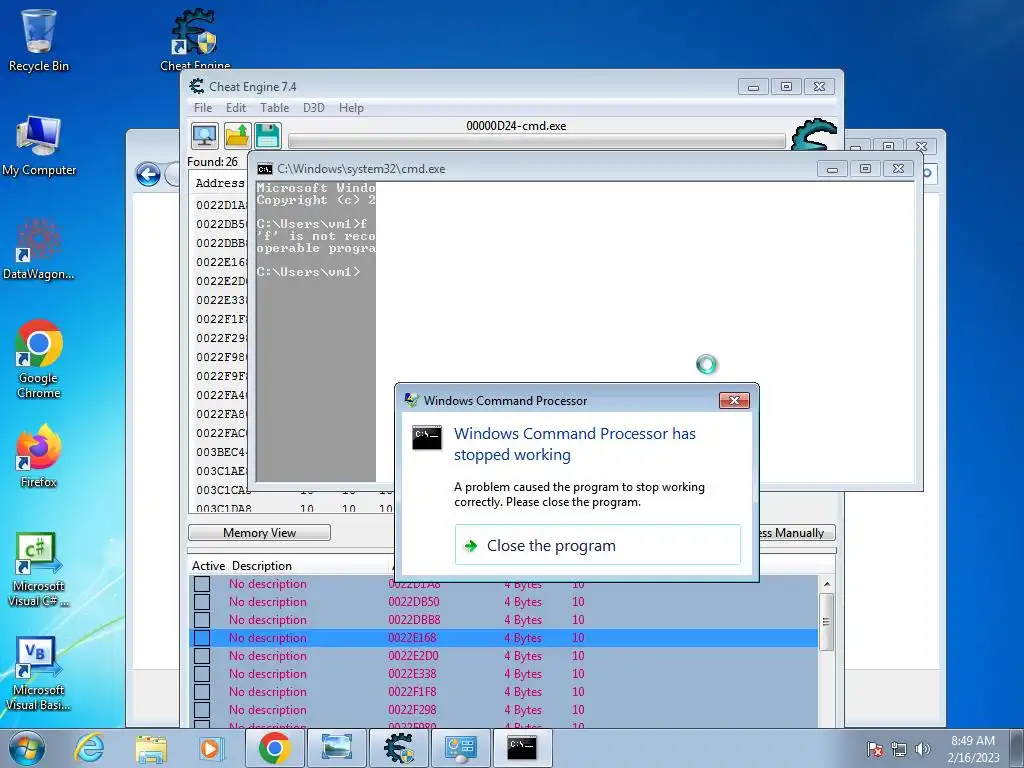Open the File menu in Cheat Engine

(203, 108)
